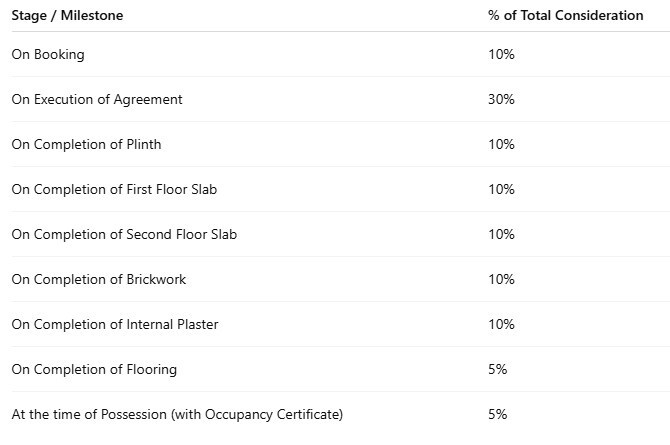Click the Stage / Milestone column header
The image size is (670, 445).
(67, 16)
